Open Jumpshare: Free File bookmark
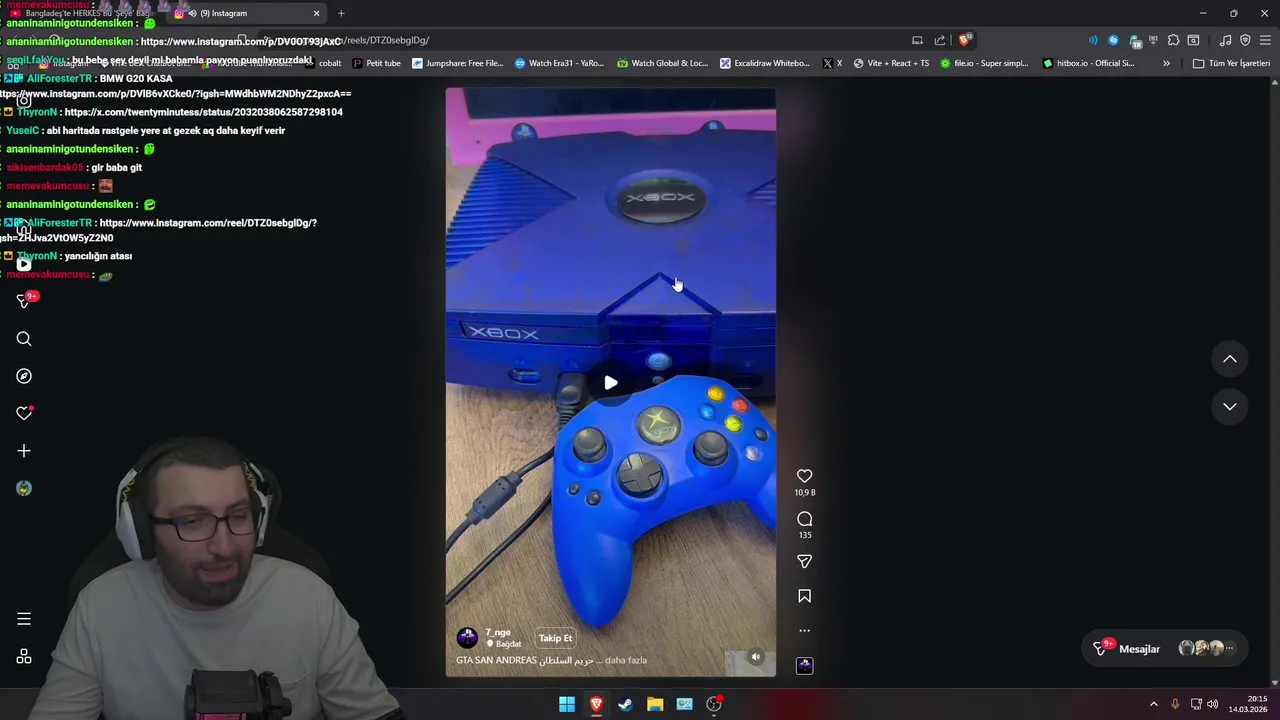1280x720 pixels. 458,63
